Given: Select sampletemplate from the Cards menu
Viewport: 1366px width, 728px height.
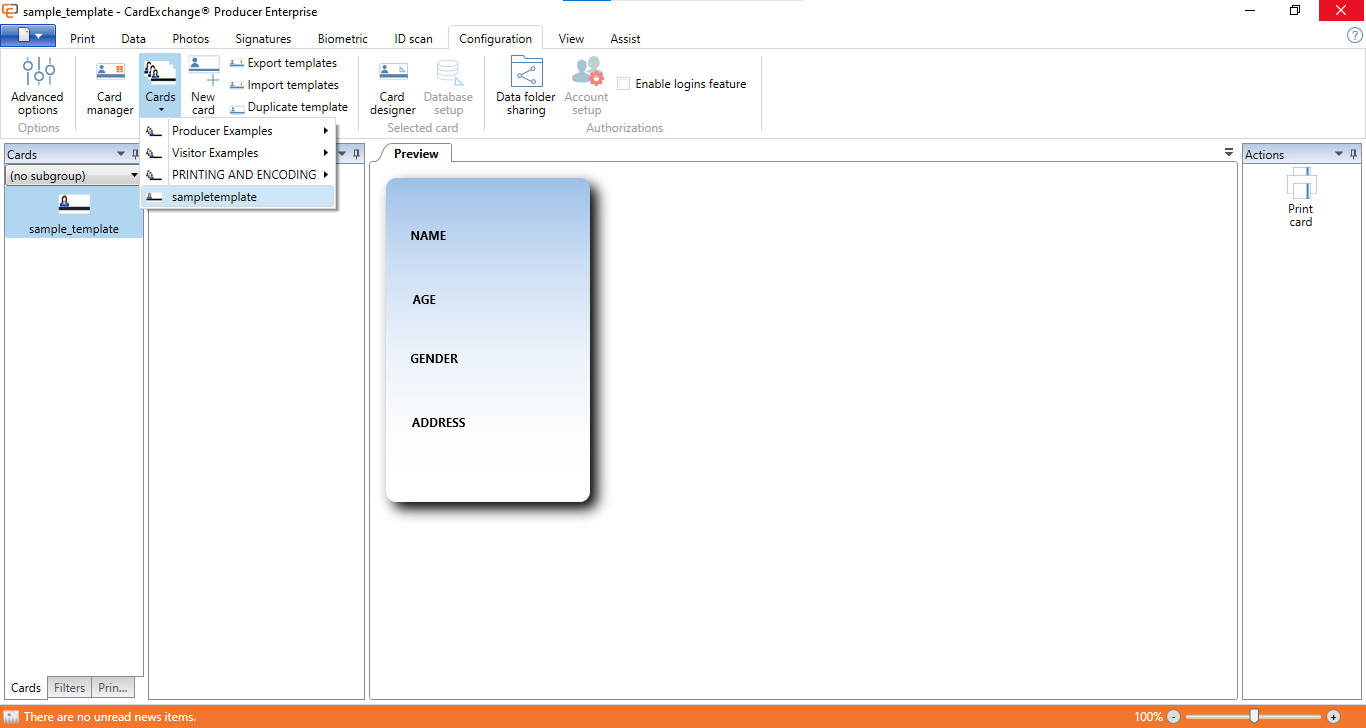Looking at the screenshot, I should [x=238, y=197].
